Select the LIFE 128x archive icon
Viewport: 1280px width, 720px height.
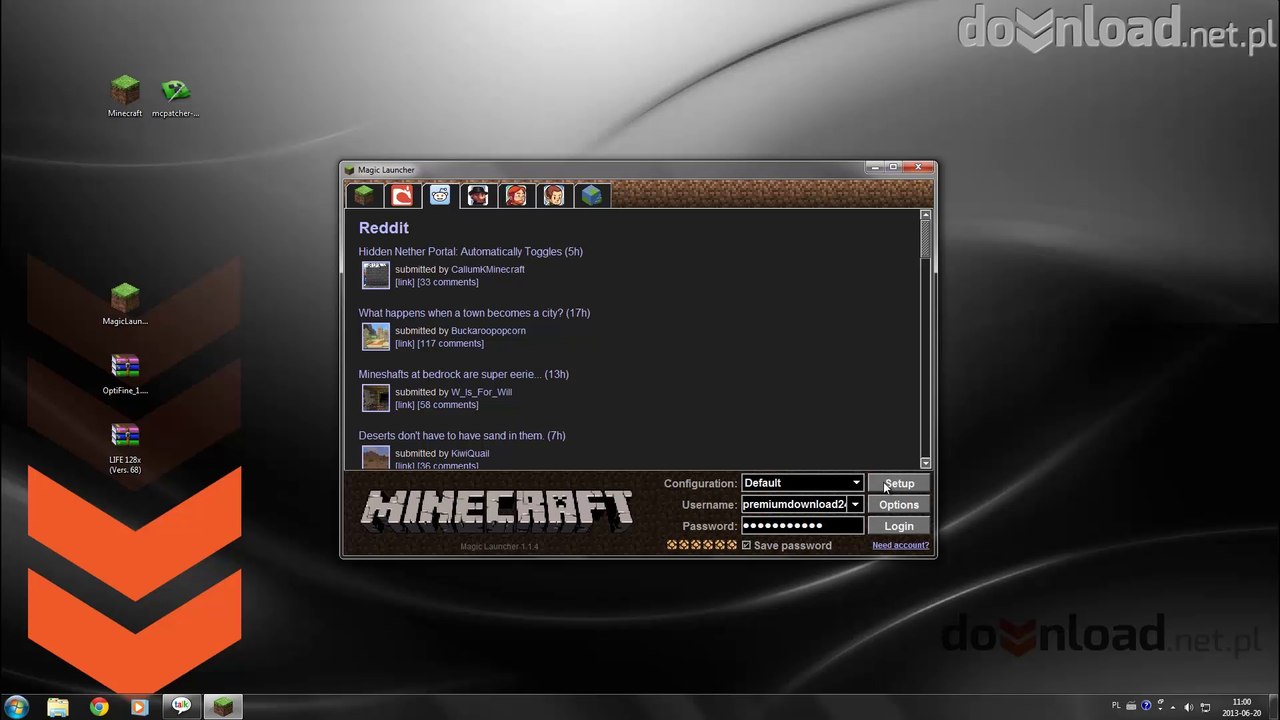click(125, 449)
